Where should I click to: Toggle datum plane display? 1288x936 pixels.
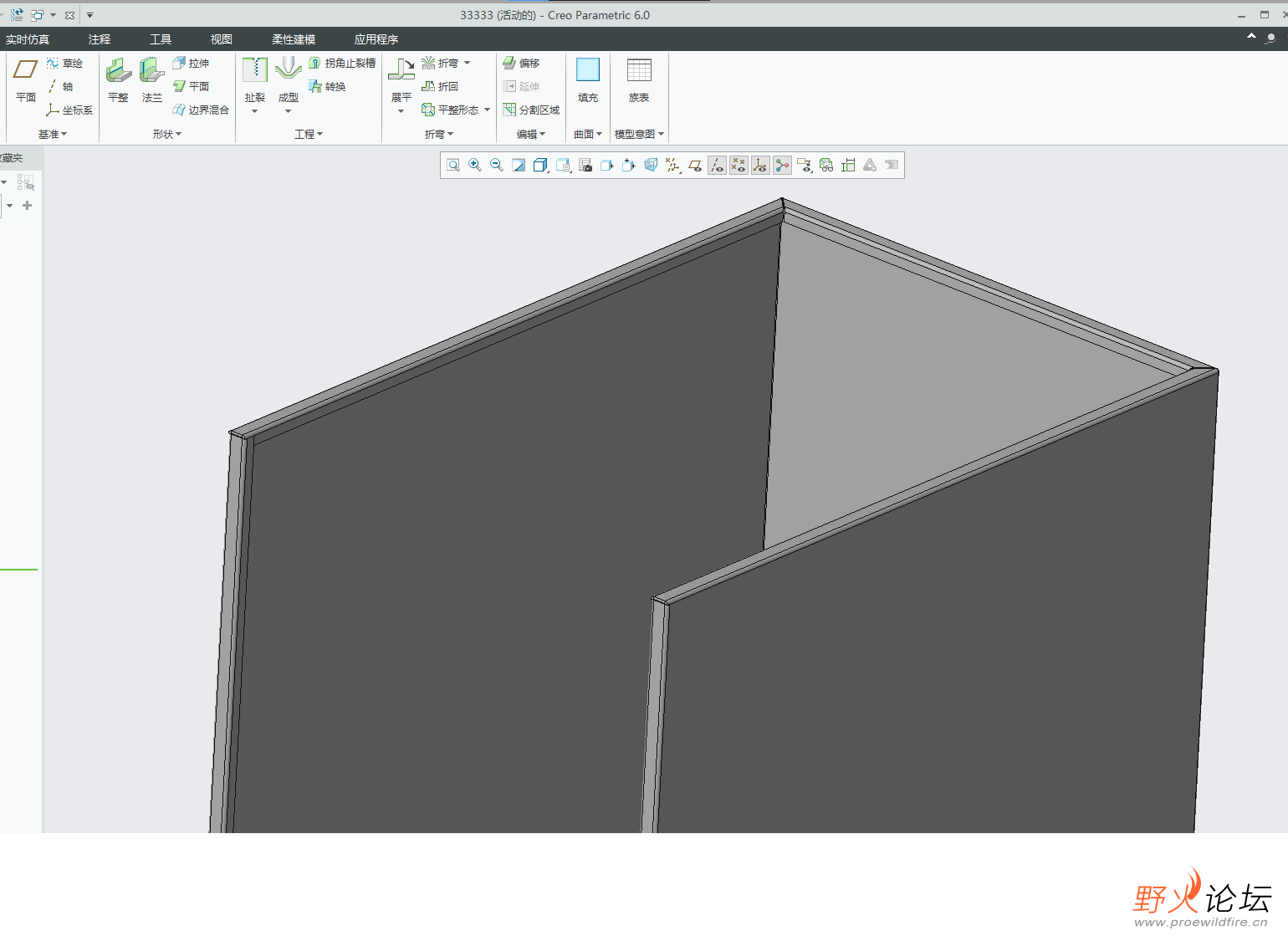point(695,166)
